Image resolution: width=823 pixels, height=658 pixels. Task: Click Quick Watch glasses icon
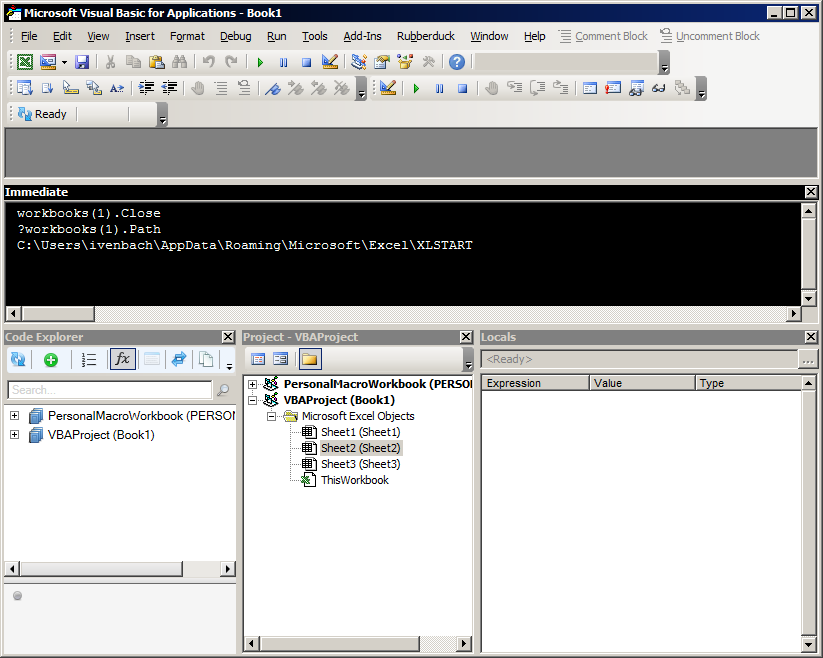[x=659, y=88]
